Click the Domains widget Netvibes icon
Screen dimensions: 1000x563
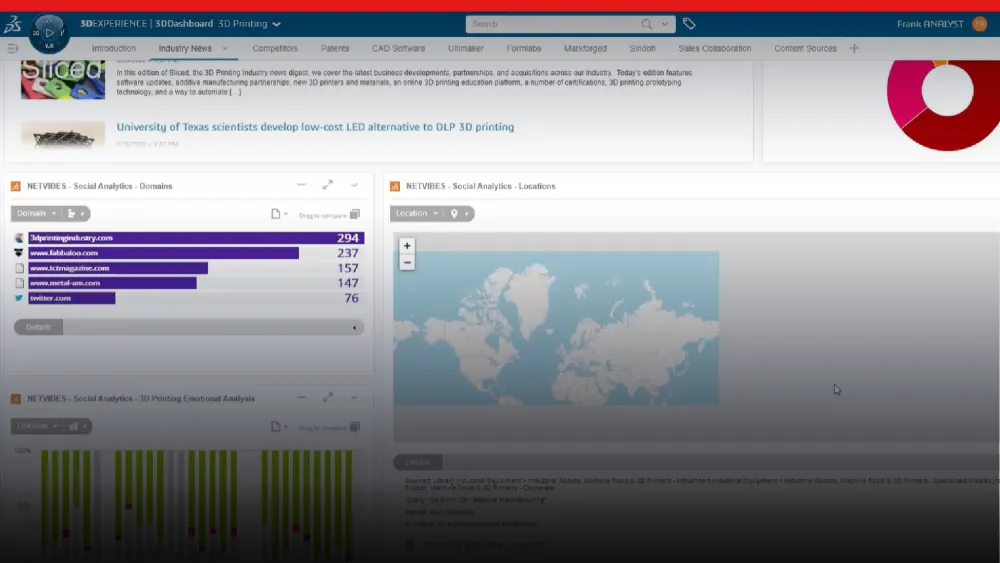15,186
